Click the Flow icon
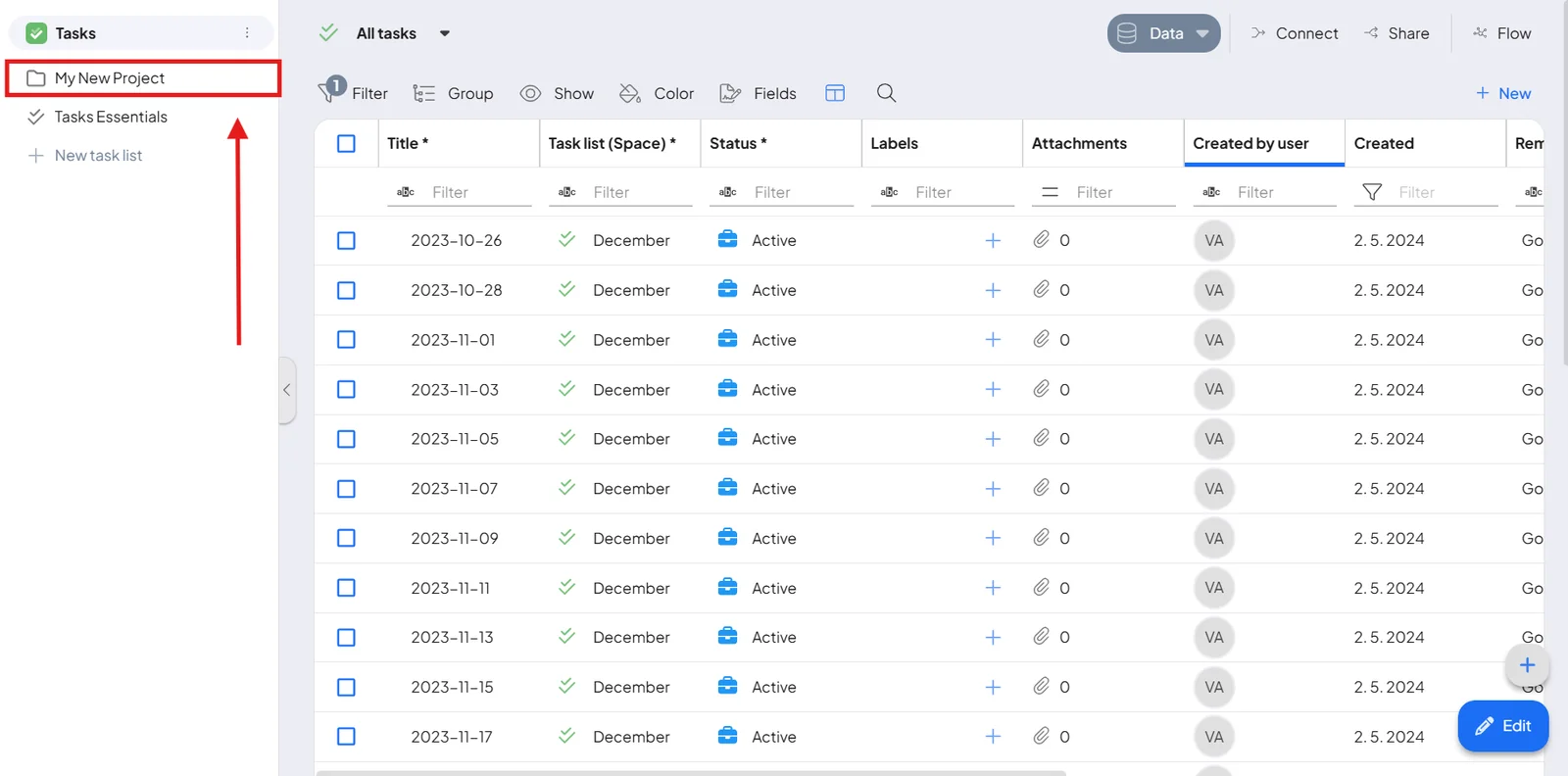Viewport: 1568px width, 776px height. coord(1480,33)
